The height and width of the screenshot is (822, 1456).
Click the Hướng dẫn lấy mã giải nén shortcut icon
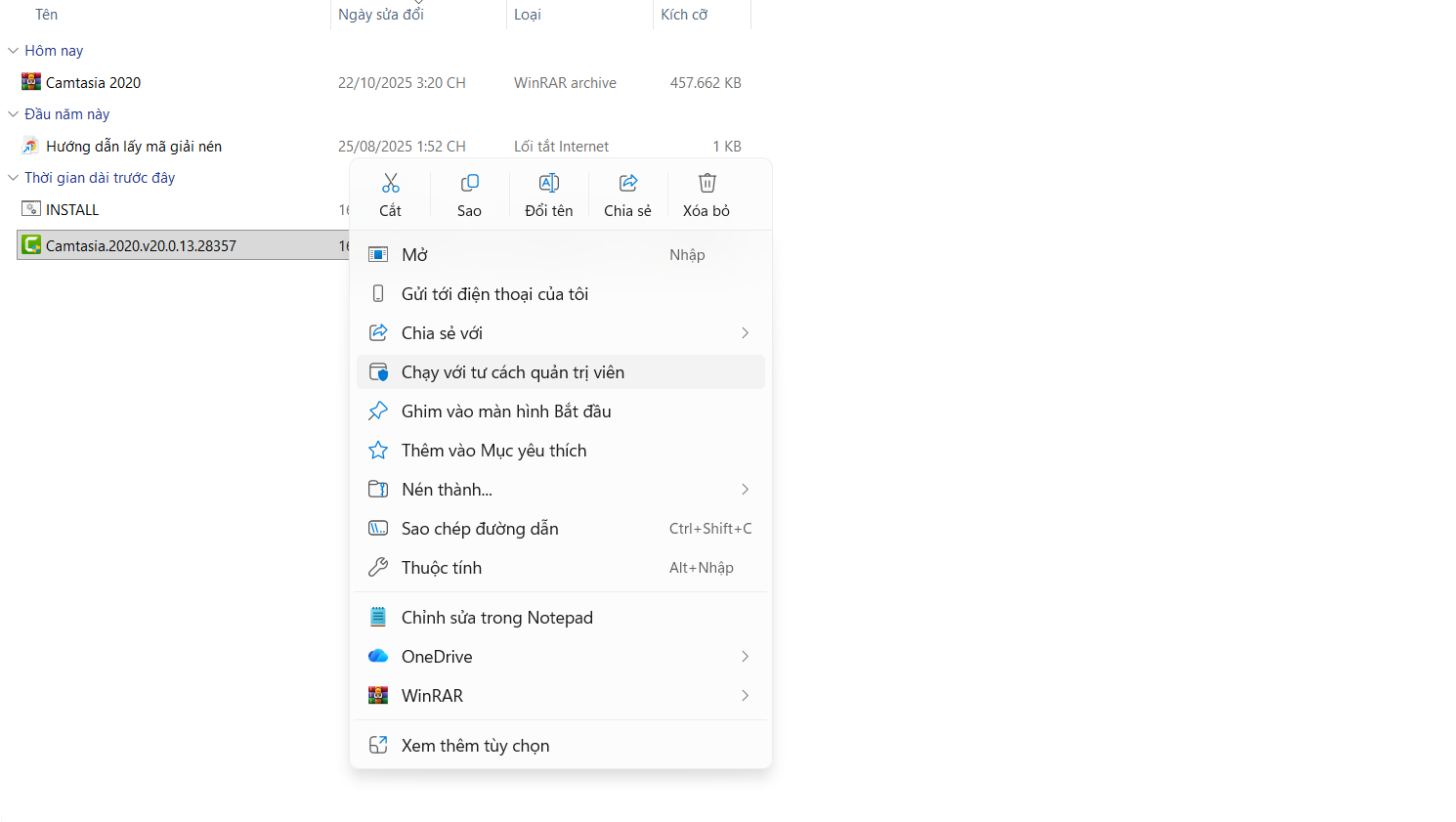[31, 146]
